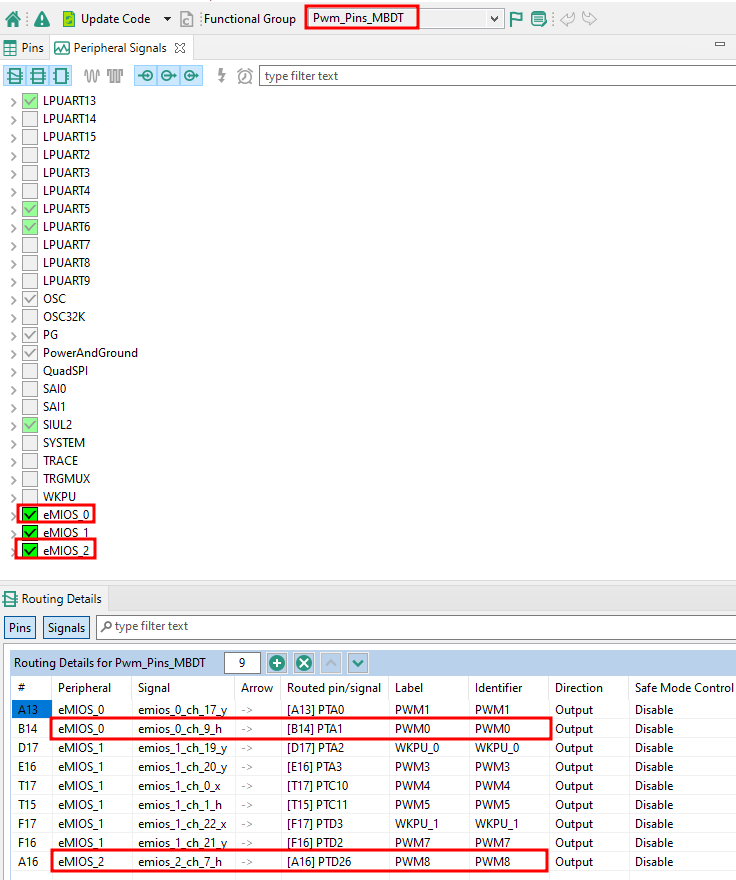The width and height of the screenshot is (736, 880).
Task: Open the Update Code dropdown arrow
Action: point(167,19)
